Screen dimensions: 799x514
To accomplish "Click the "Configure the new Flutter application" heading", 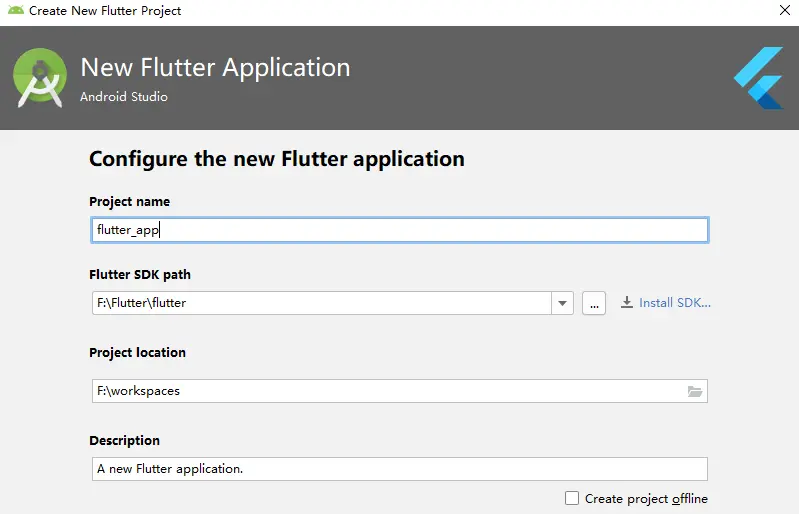I will click(x=277, y=158).
